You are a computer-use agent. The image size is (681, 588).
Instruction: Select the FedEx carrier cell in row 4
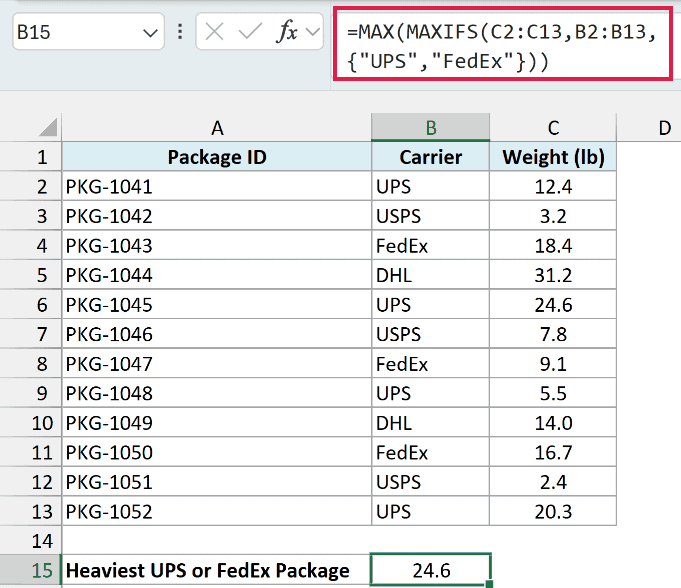tap(430, 245)
